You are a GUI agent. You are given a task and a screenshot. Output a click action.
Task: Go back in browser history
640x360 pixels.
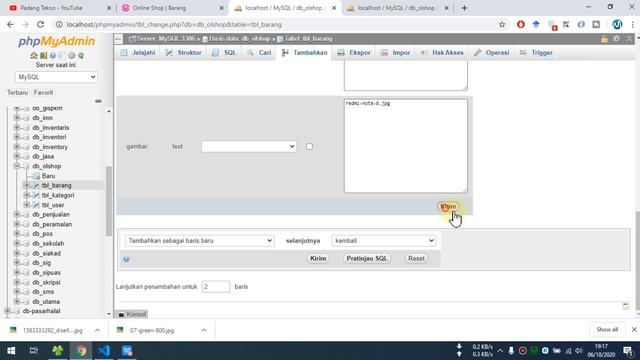tap(10, 24)
